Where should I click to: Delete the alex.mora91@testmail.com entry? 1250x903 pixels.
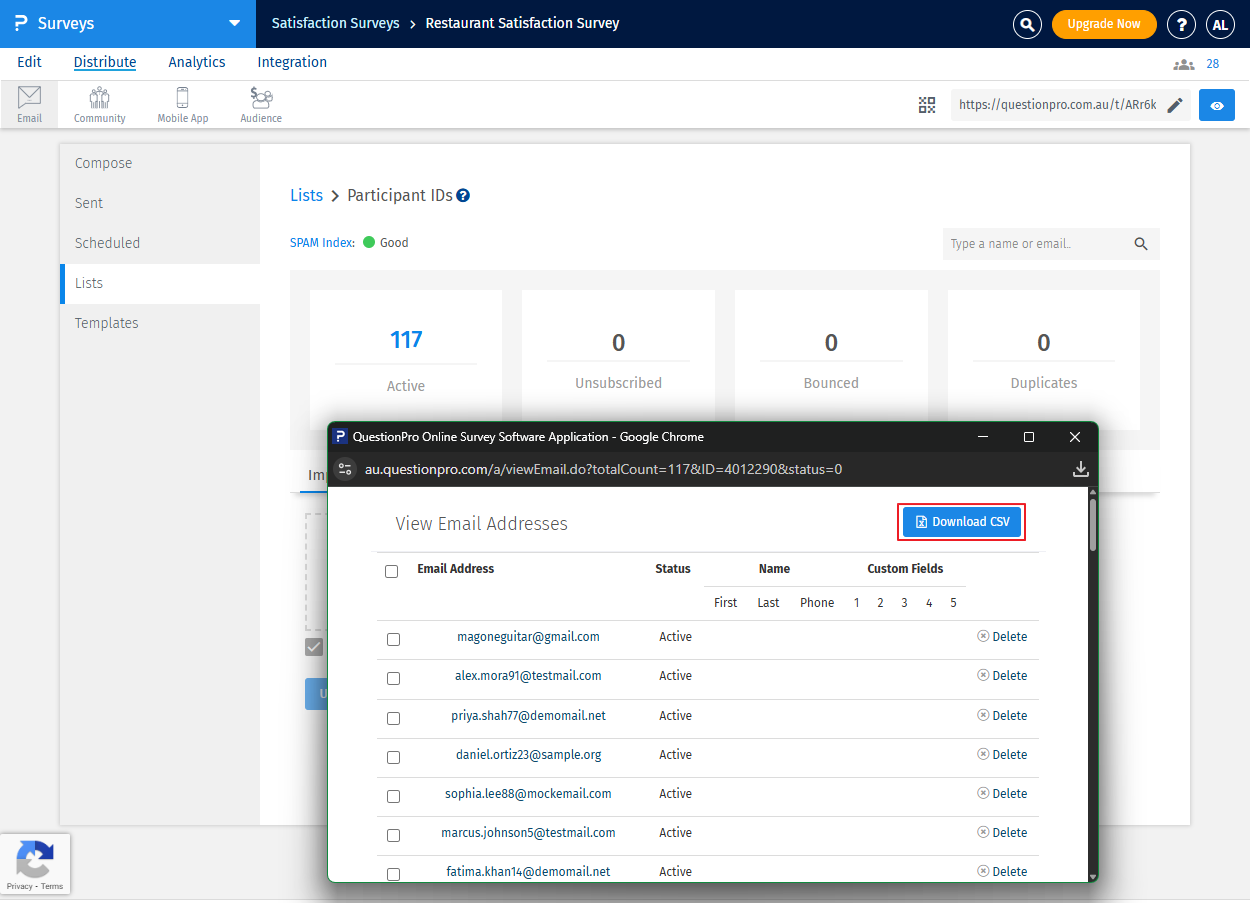pos(1002,676)
